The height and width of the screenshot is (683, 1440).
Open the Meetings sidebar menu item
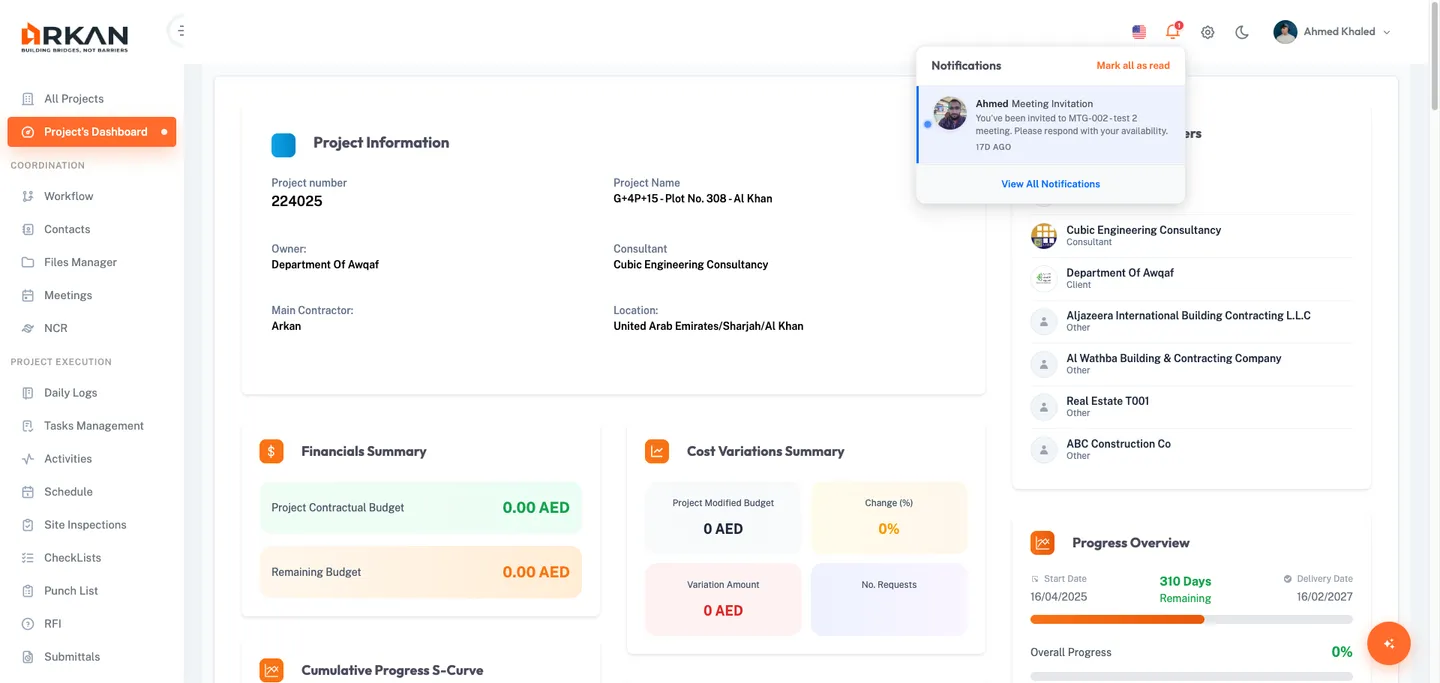tap(68, 295)
